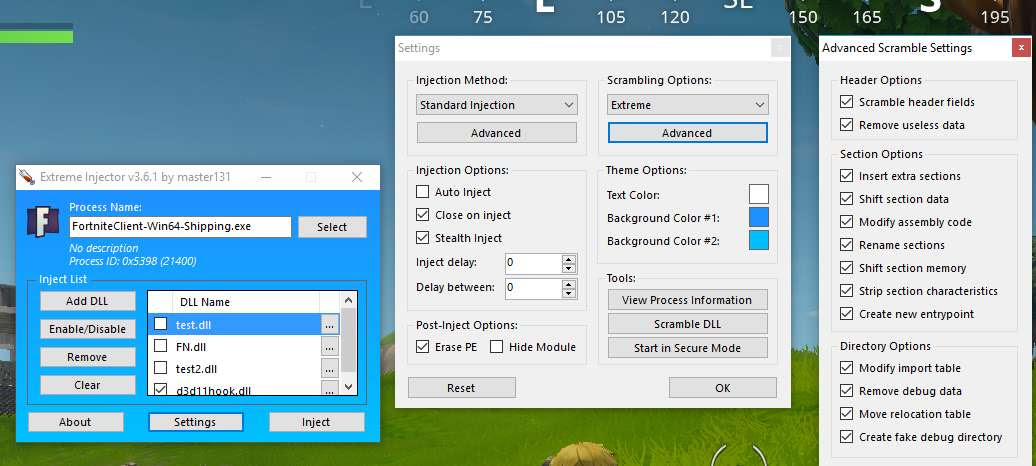Increase the Inject delay value
Image resolution: width=1036 pixels, height=466 pixels.
(569, 258)
